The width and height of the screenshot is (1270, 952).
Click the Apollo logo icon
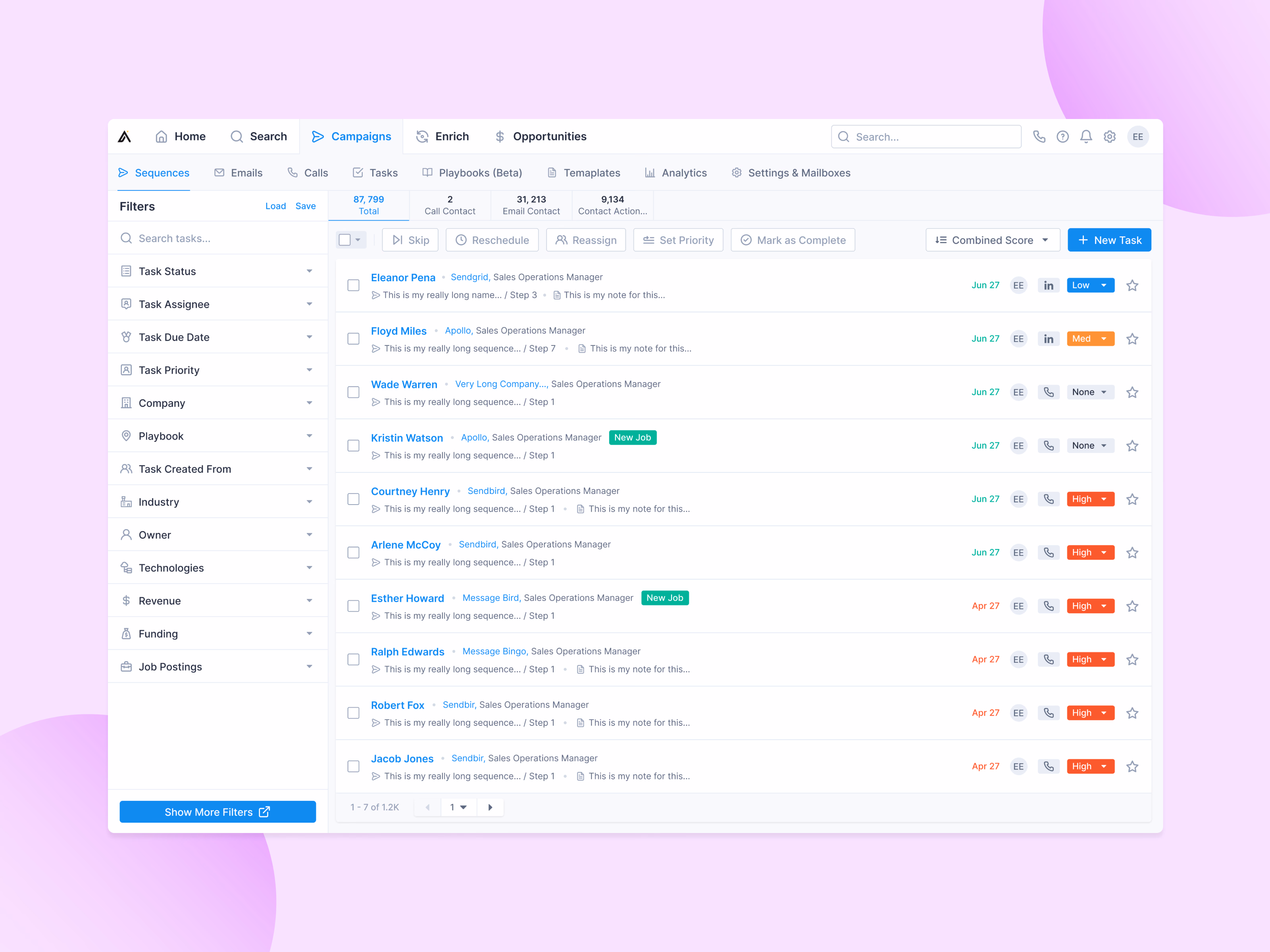[125, 136]
